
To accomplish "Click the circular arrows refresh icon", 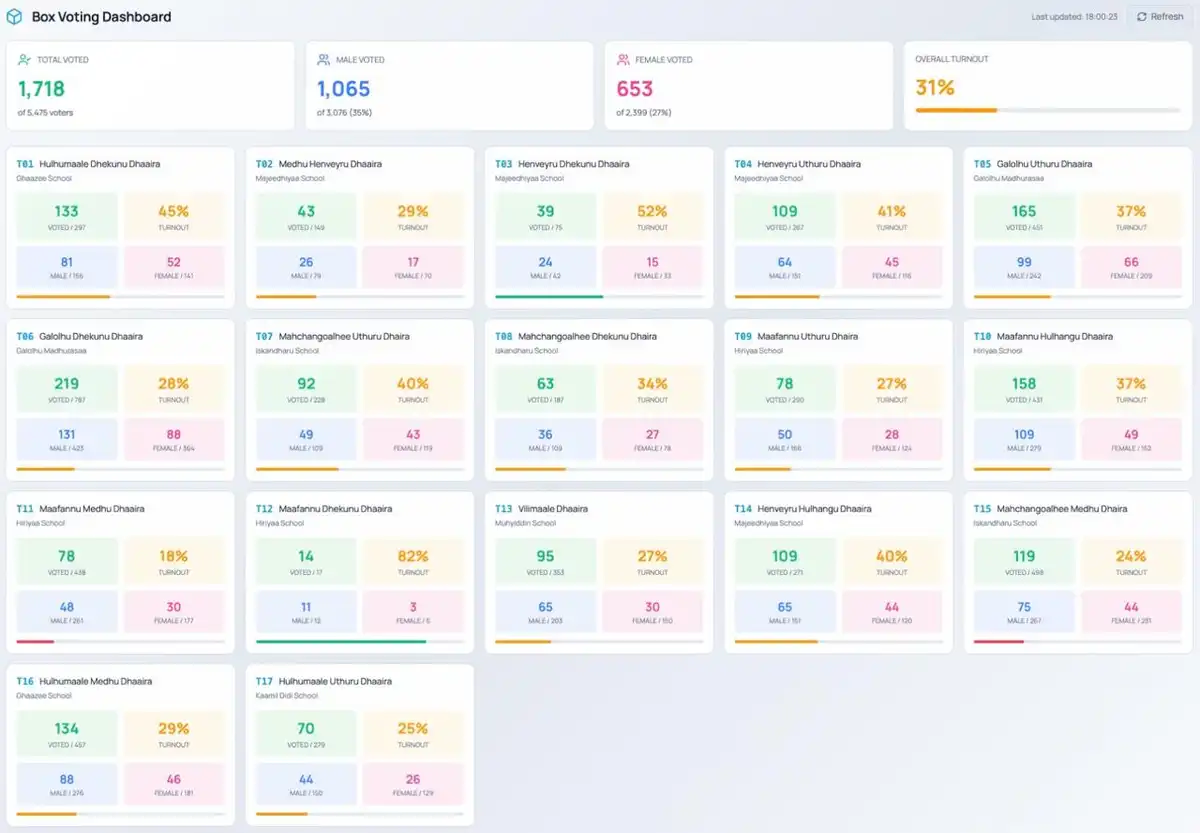I will (1141, 17).
